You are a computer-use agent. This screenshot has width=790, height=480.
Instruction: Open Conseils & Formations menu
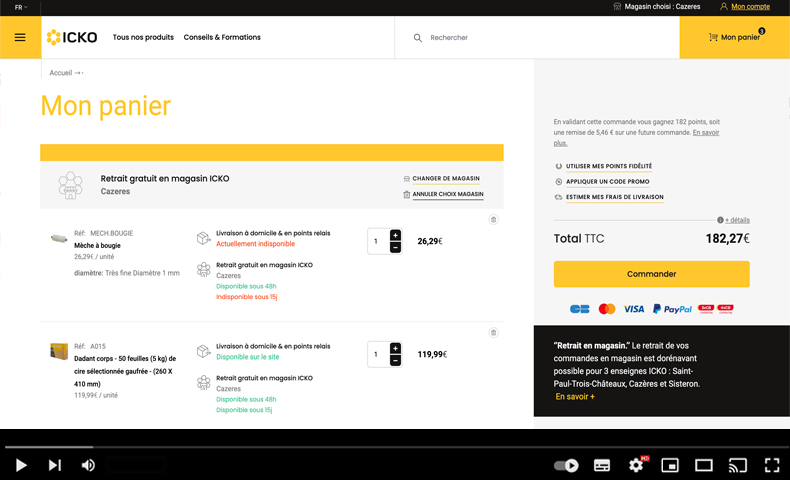coord(222,37)
